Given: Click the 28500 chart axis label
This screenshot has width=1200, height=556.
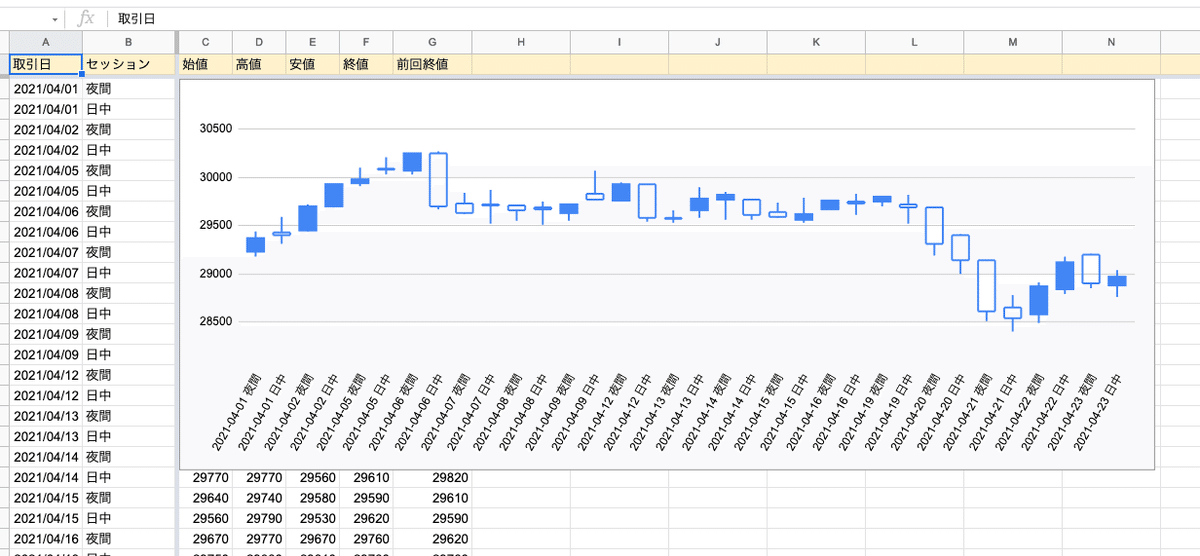Looking at the screenshot, I should tap(216, 321).
